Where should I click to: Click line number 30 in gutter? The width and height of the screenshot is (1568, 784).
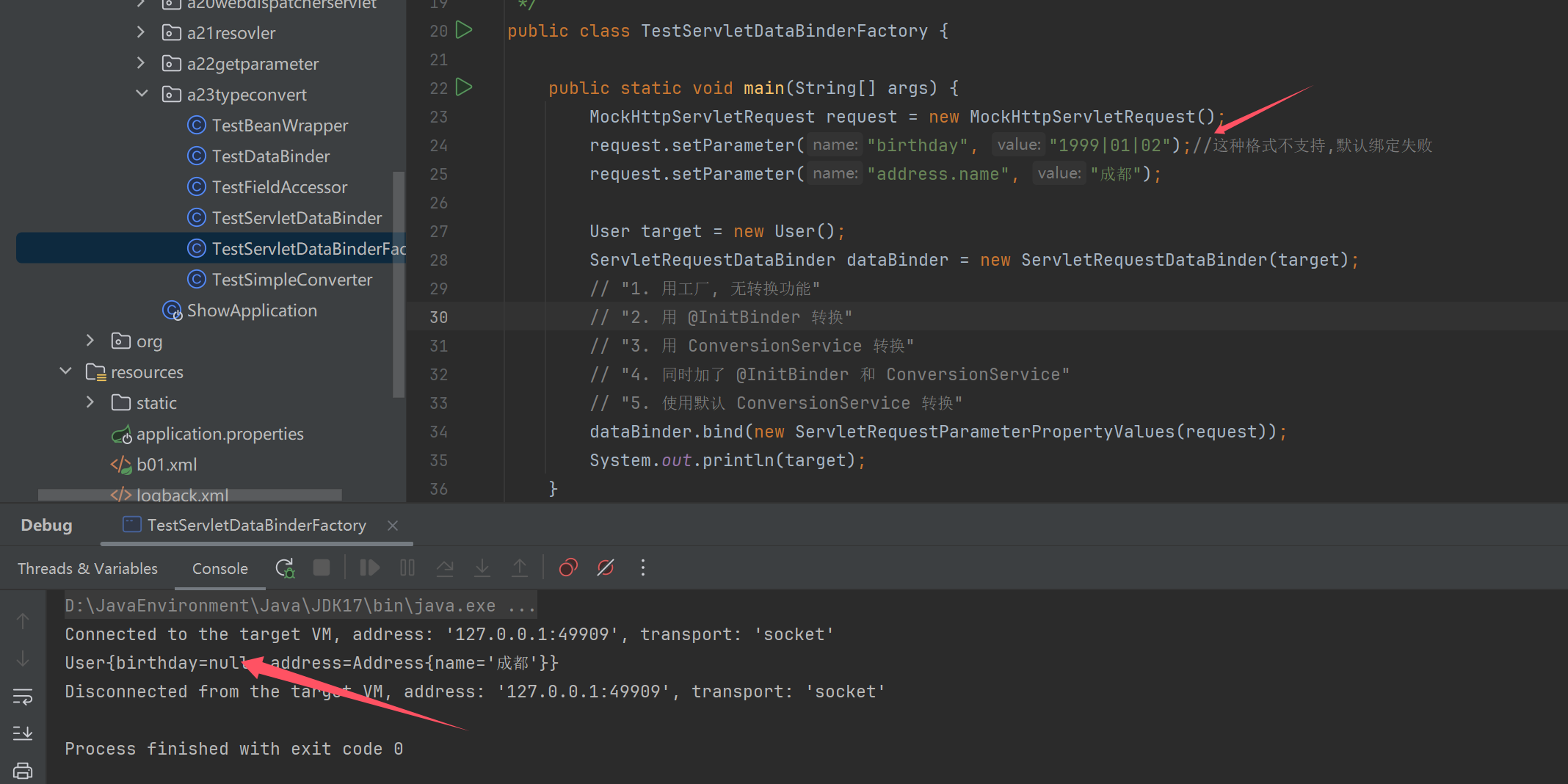pos(439,317)
